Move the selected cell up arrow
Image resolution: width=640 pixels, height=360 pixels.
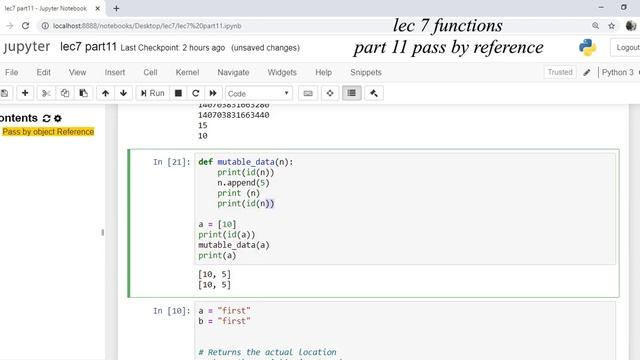(105, 93)
